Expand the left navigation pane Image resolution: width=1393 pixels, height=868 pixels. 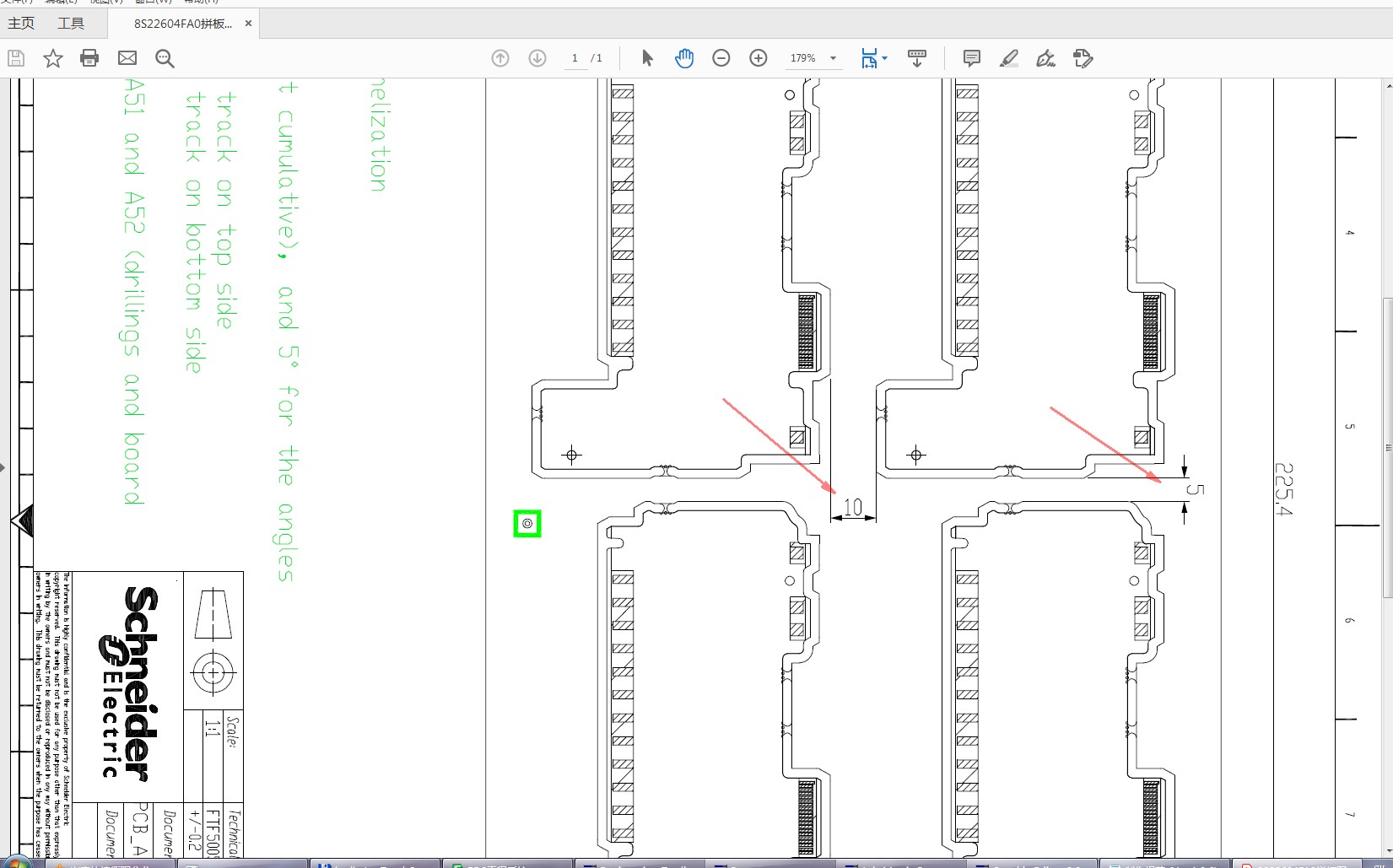tap(3, 466)
